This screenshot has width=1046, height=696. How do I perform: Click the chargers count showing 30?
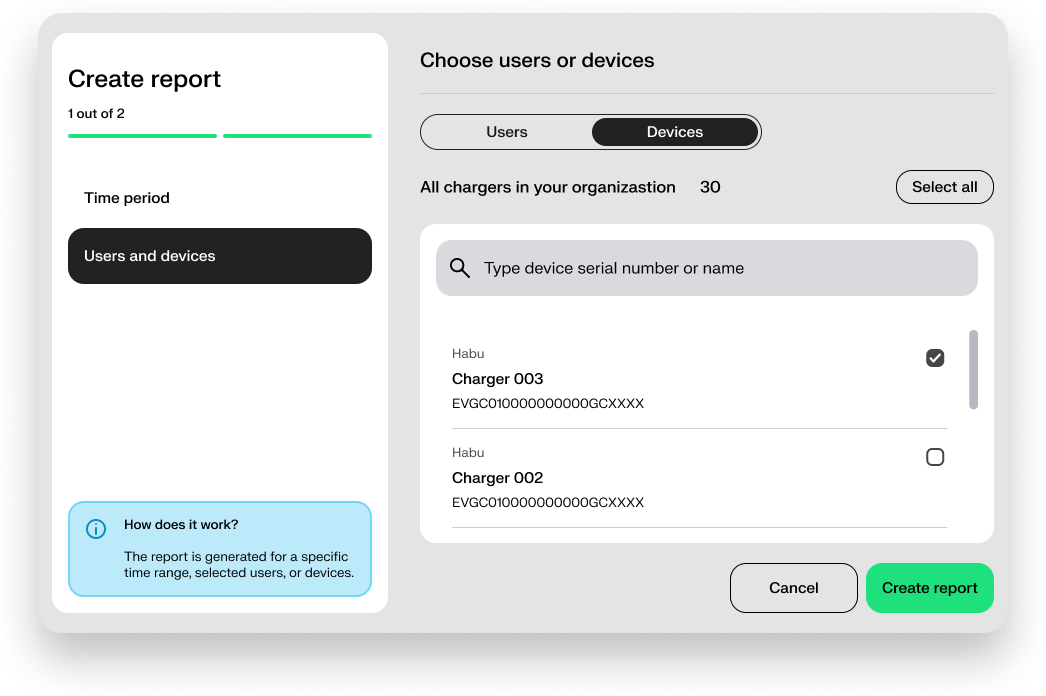[x=710, y=186]
